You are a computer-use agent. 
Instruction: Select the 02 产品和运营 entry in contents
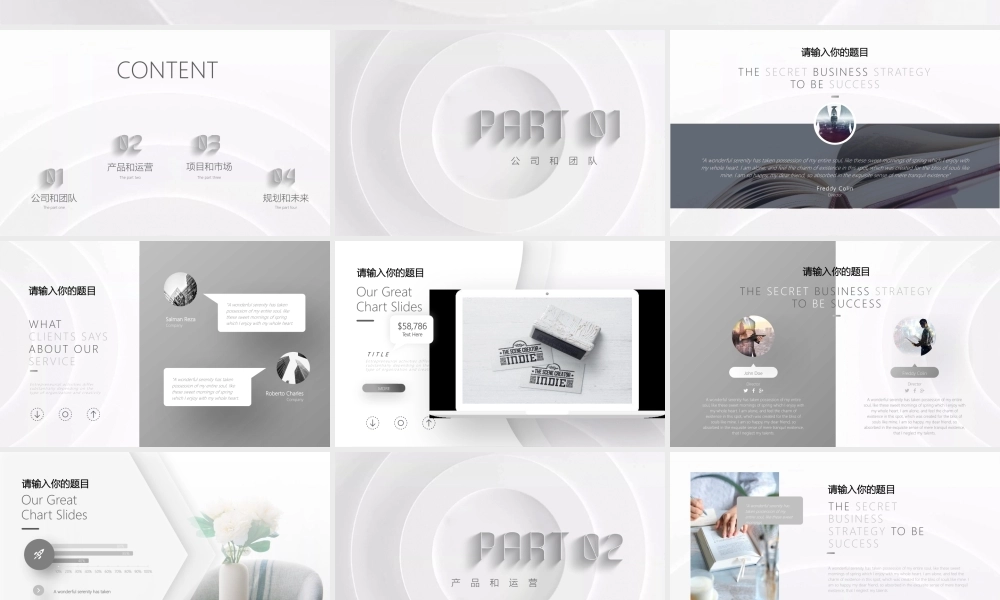[130, 157]
